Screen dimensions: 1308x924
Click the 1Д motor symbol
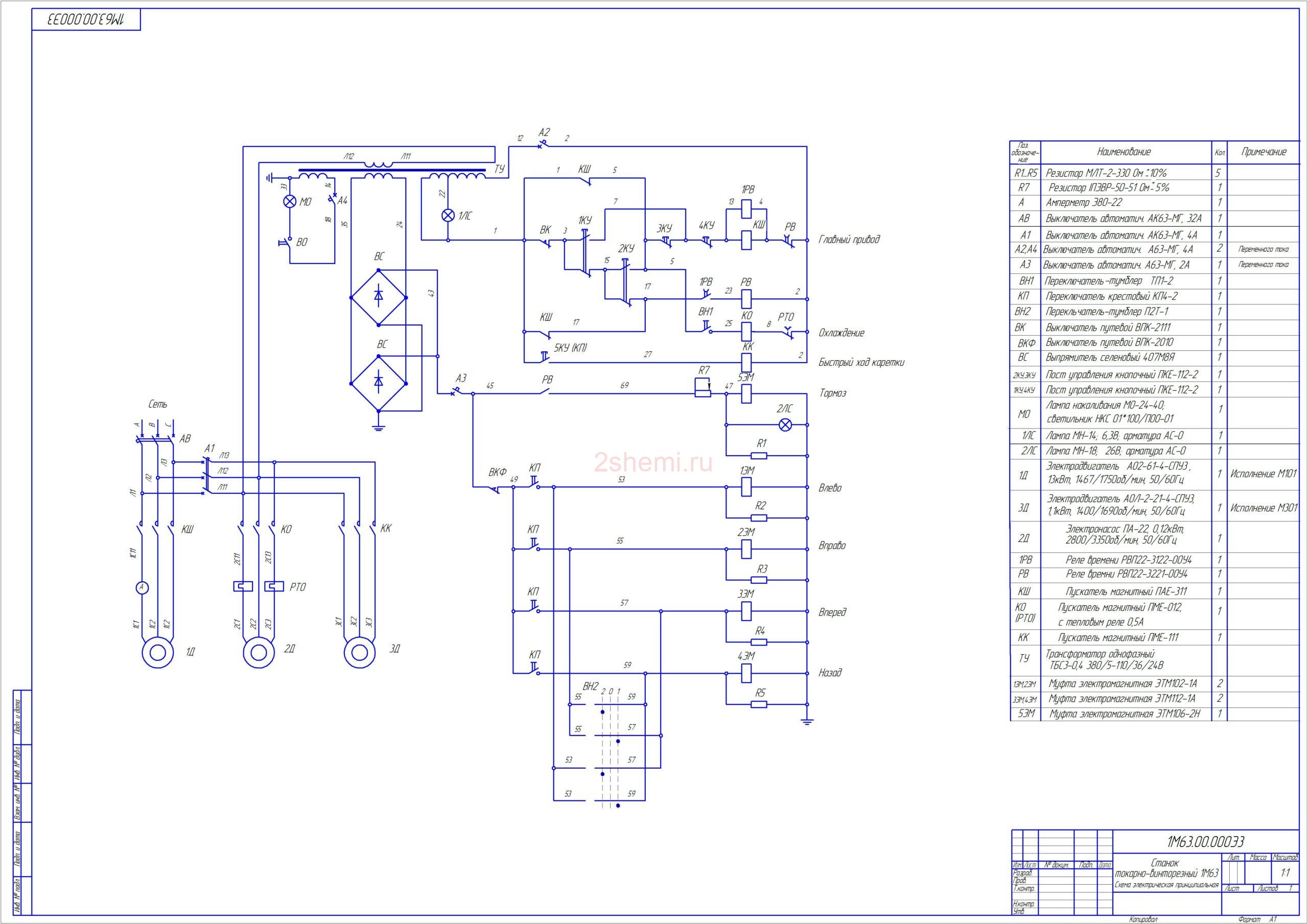[157, 651]
